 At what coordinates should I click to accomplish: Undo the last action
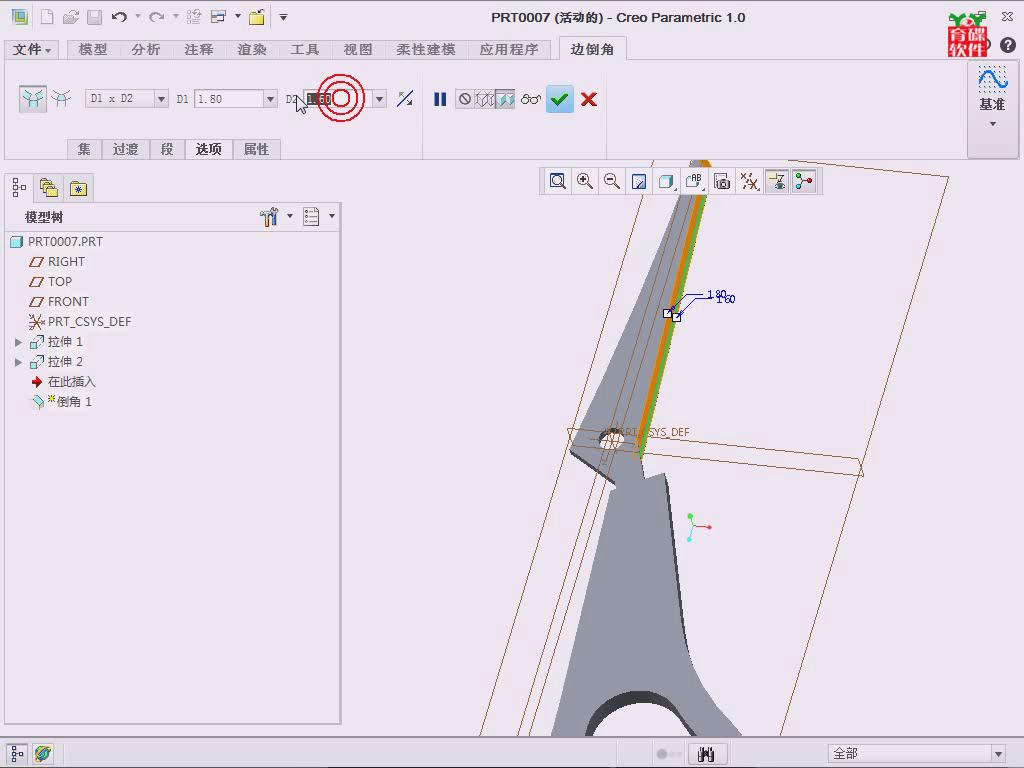(119, 17)
